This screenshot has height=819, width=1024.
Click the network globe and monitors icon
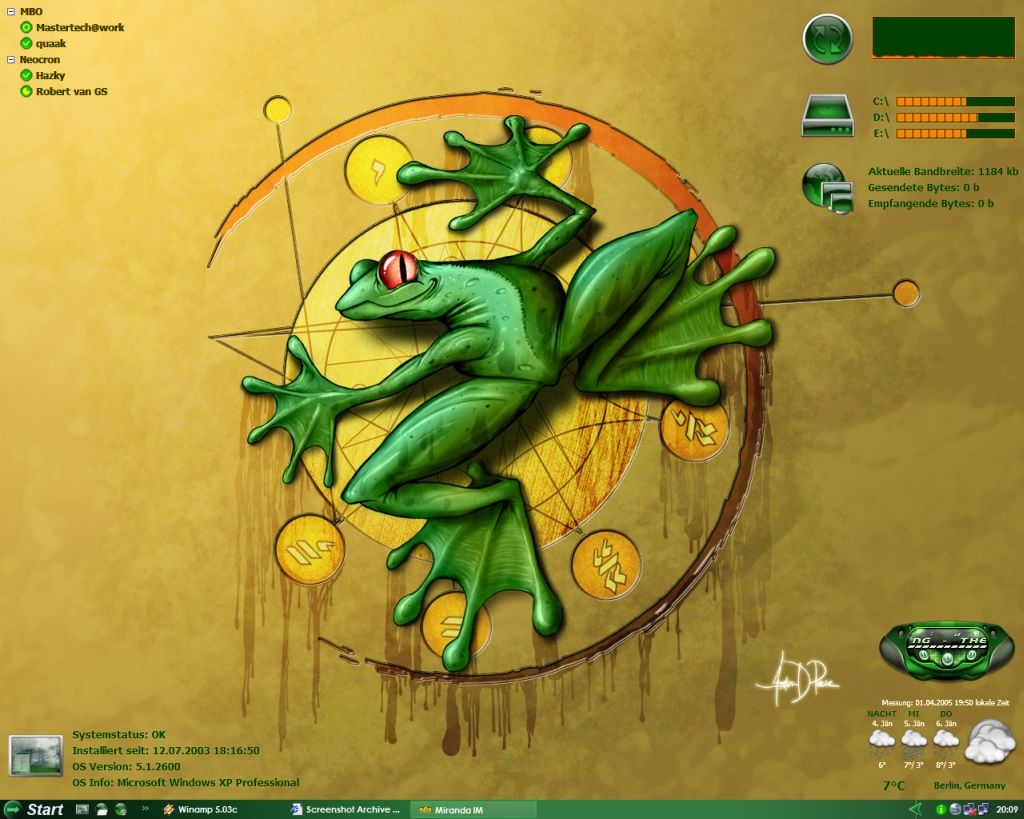click(x=827, y=188)
